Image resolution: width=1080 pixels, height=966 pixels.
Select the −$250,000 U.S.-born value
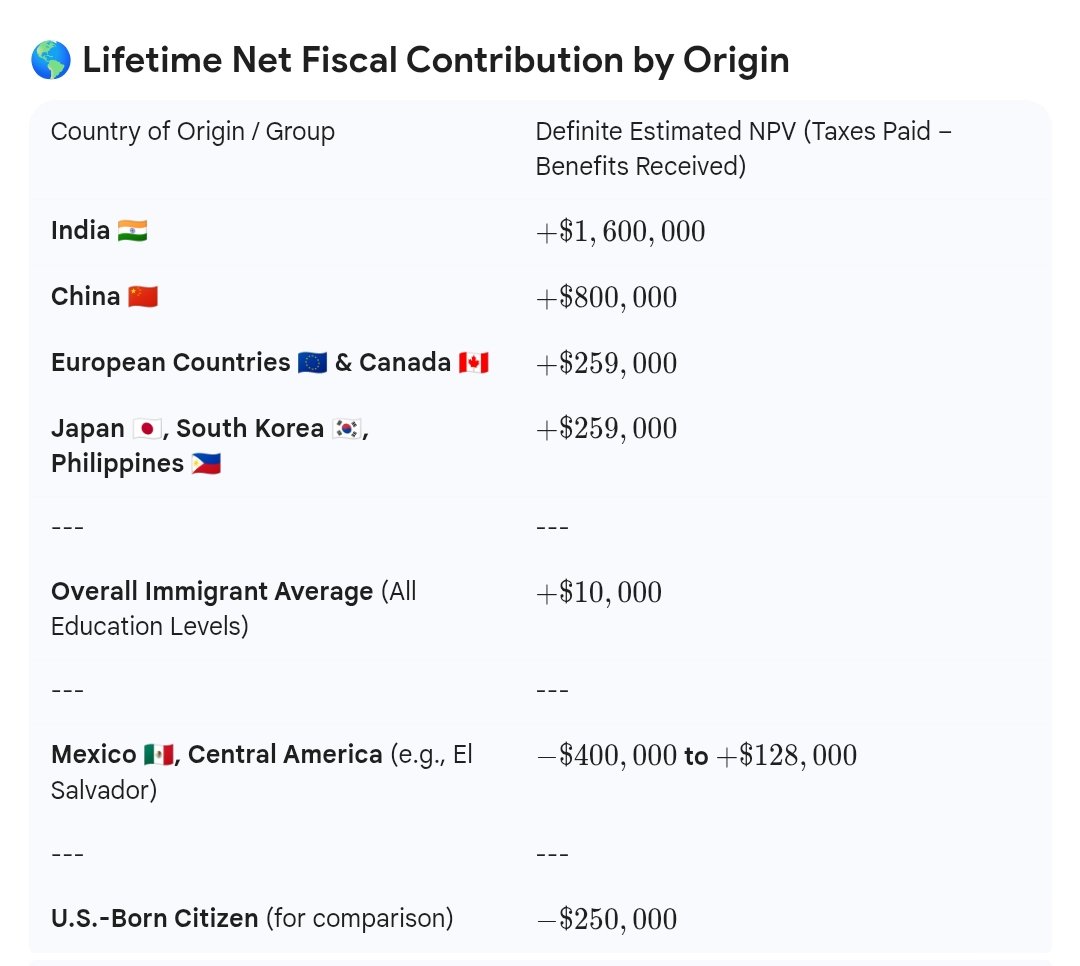pos(606,919)
